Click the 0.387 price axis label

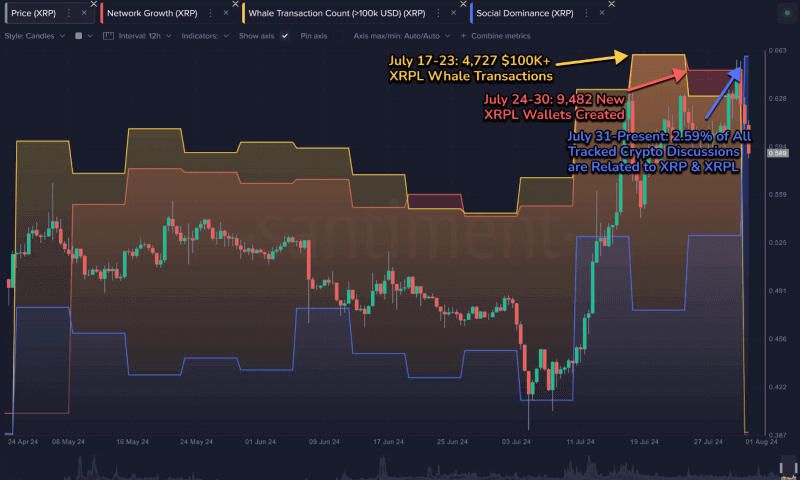[x=777, y=435]
